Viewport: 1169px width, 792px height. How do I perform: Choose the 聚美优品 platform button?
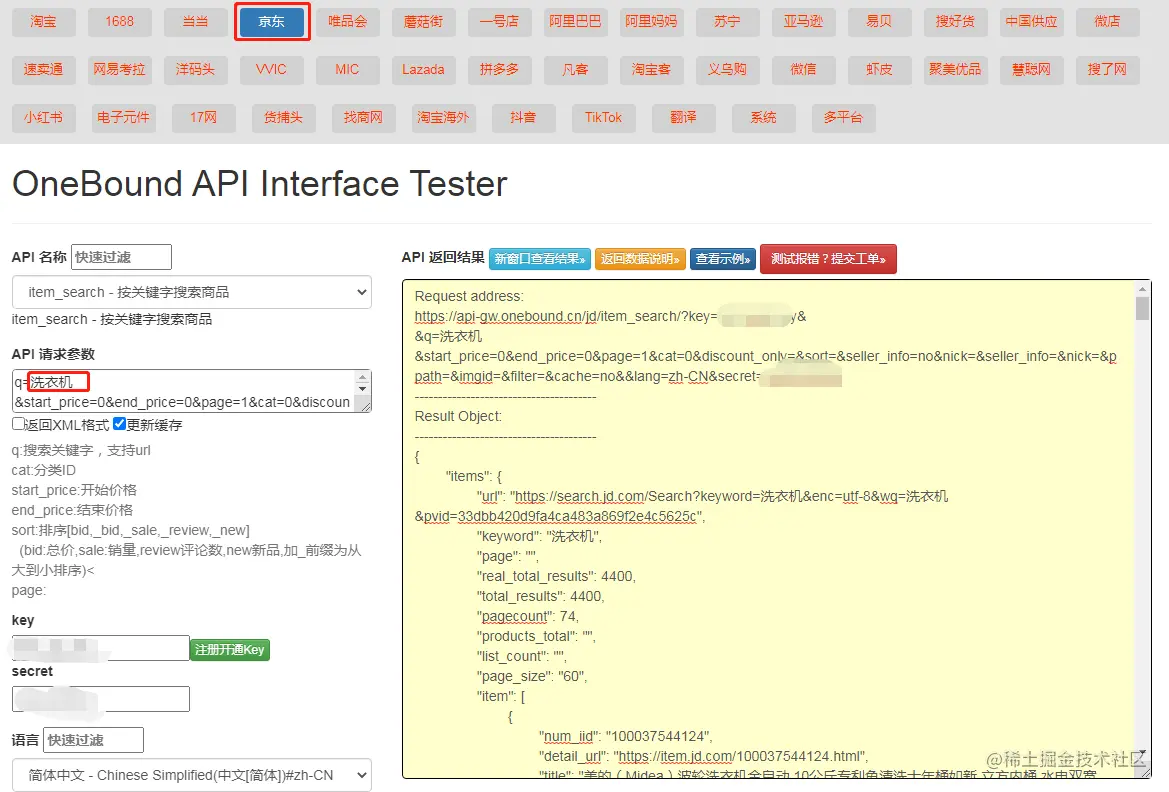click(x=956, y=69)
